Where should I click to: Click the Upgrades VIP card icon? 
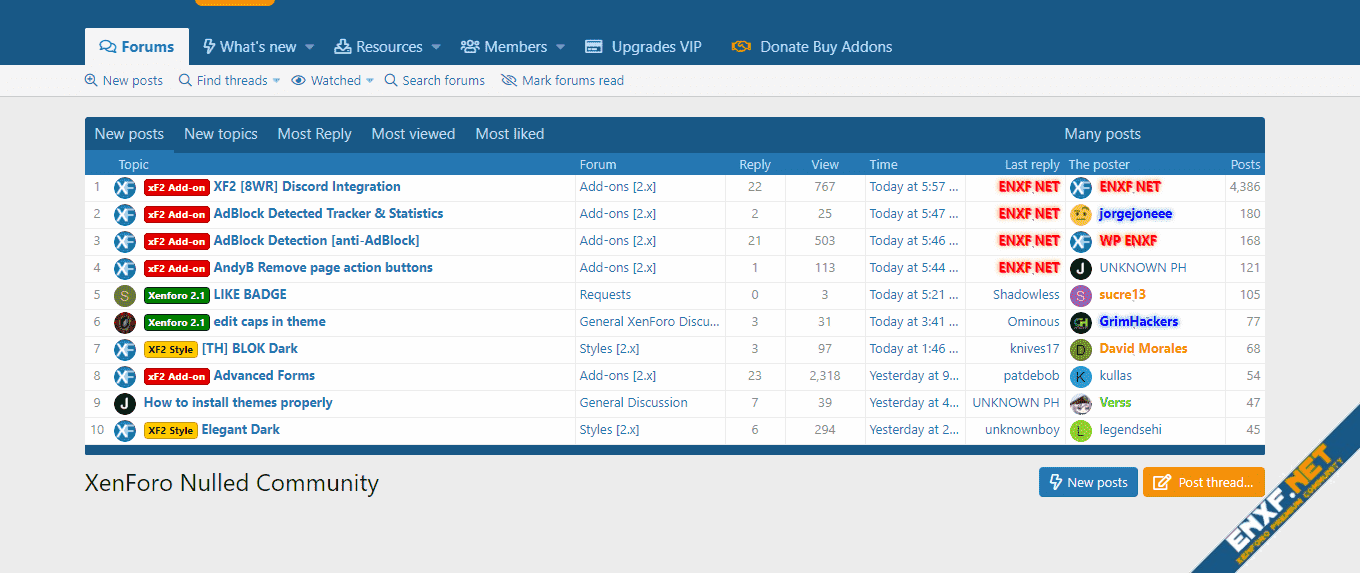(594, 47)
